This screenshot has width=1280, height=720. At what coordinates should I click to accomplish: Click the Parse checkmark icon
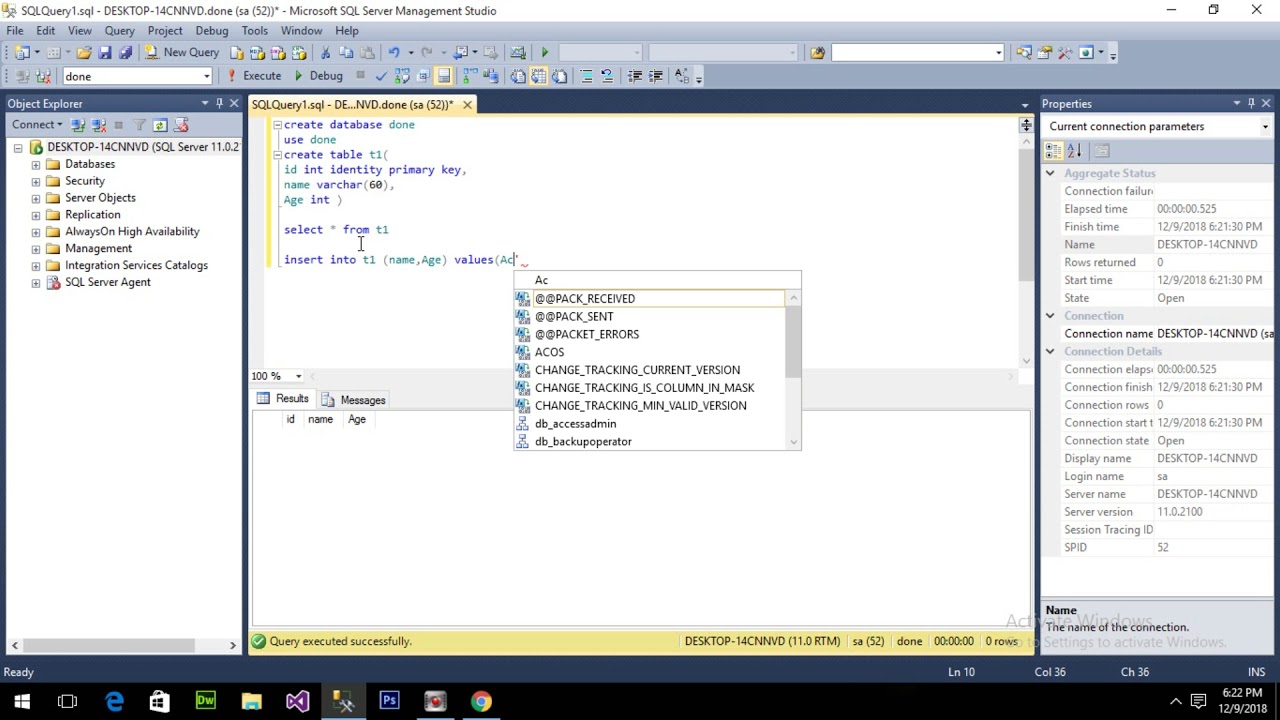pos(381,76)
